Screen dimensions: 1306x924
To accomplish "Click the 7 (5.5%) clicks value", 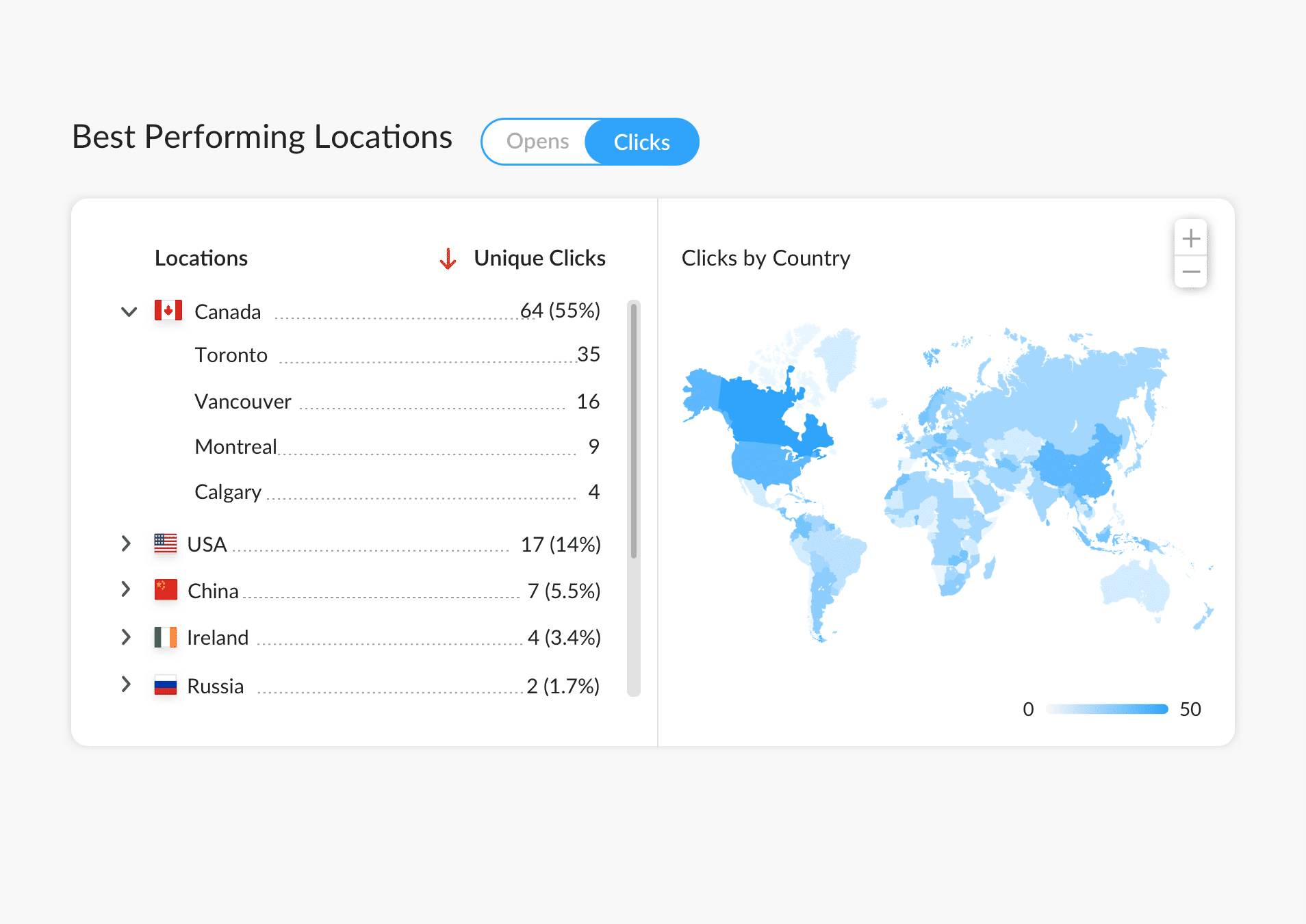I will point(564,591).
